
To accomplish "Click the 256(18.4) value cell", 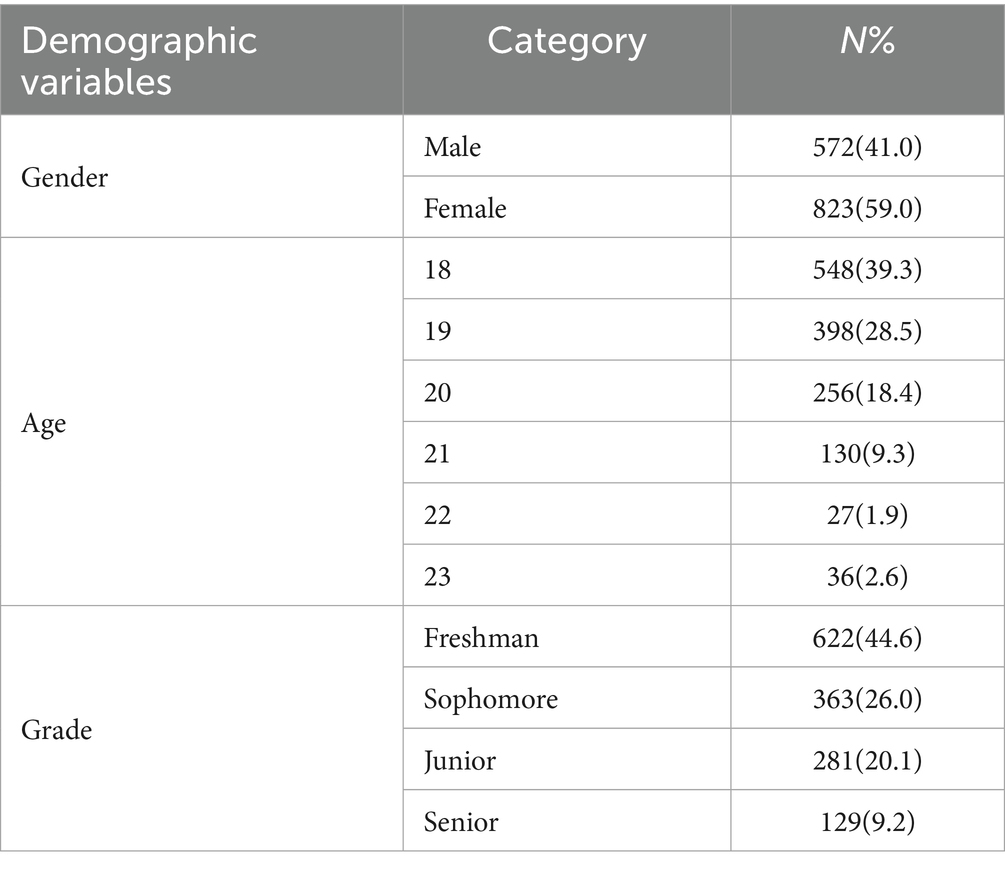I will click(866, 393).
